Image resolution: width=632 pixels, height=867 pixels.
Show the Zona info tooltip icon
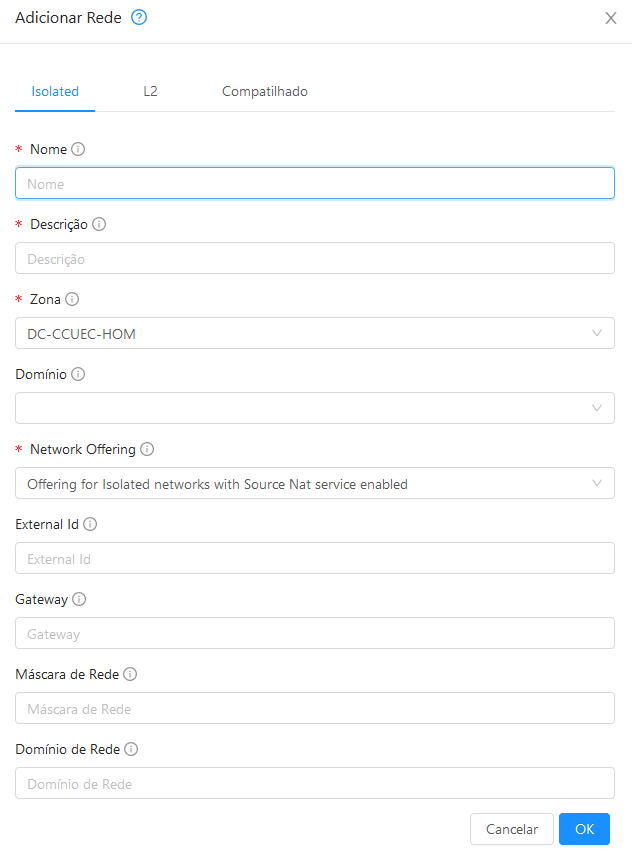pos(72,299)
